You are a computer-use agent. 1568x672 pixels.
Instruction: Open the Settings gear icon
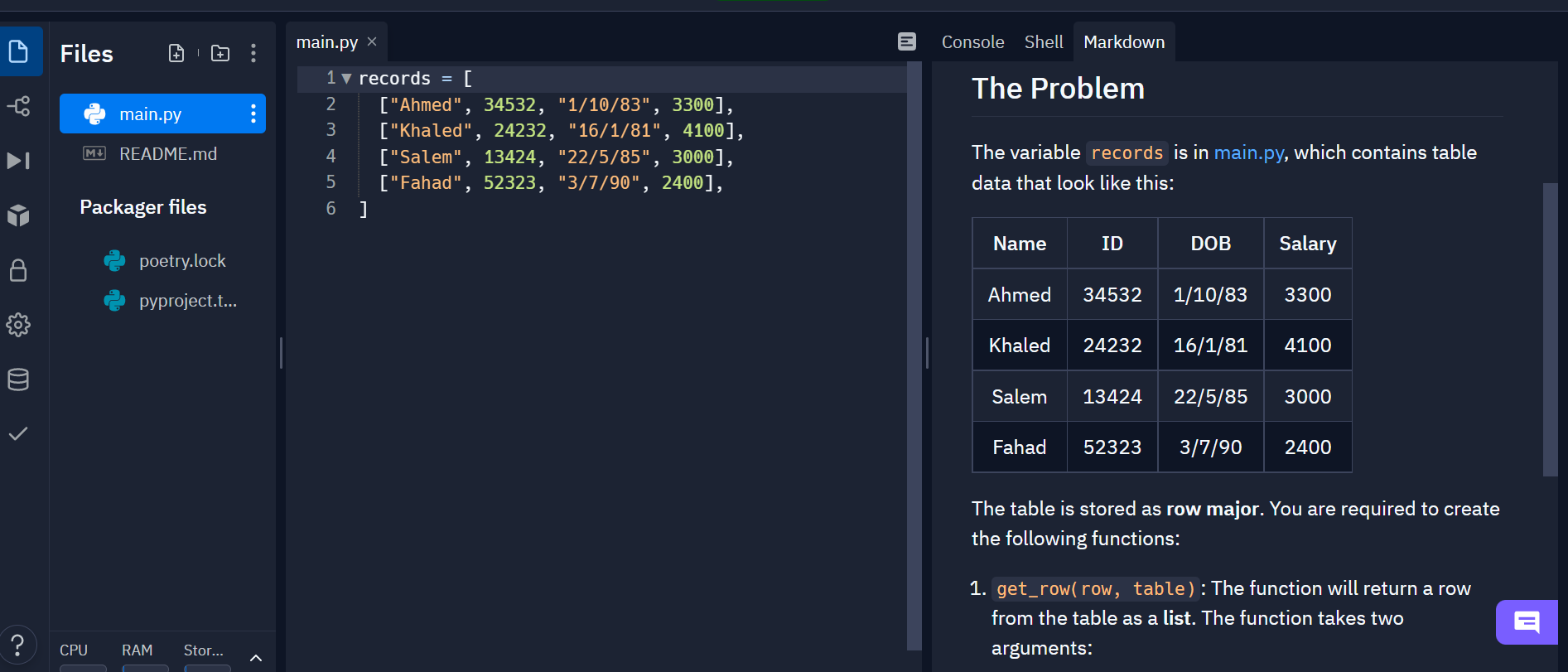[18, 325]
